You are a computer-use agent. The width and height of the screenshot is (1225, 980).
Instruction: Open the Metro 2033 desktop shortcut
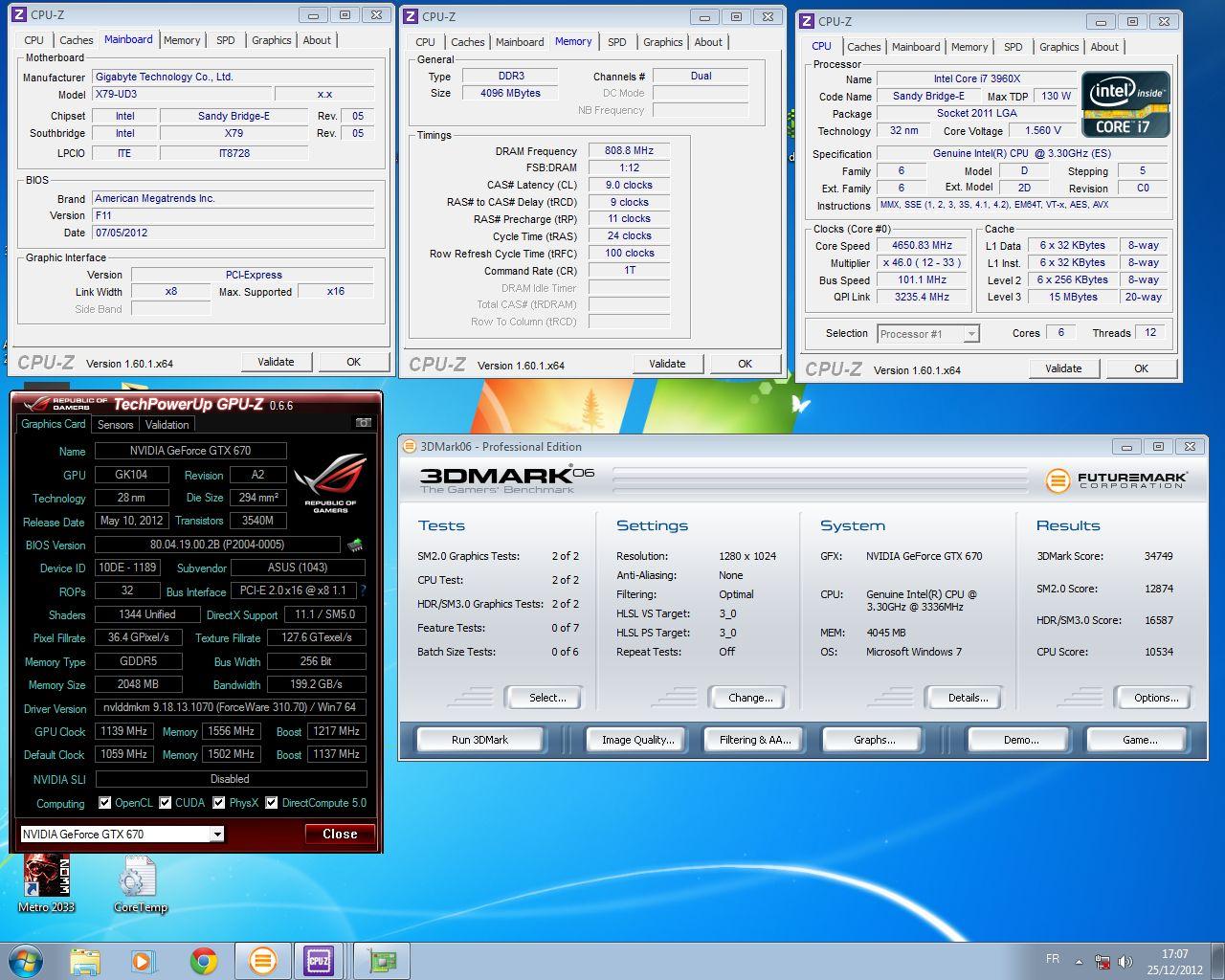tap(46, 882)
